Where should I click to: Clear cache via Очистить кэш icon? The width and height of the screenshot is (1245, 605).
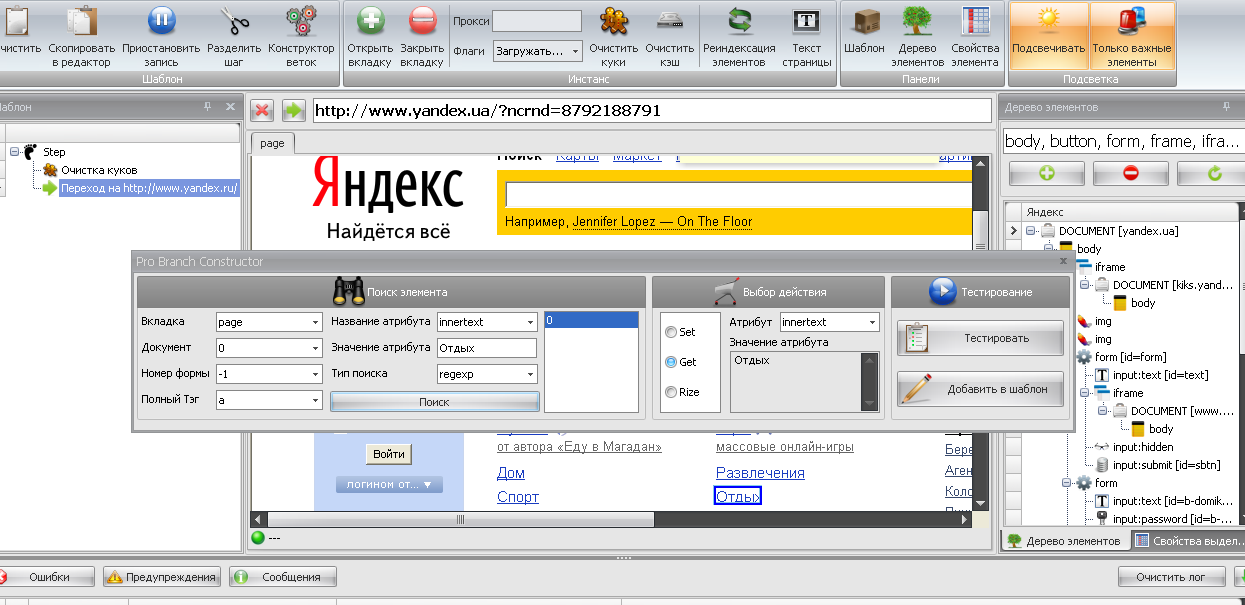pos(669,20)
